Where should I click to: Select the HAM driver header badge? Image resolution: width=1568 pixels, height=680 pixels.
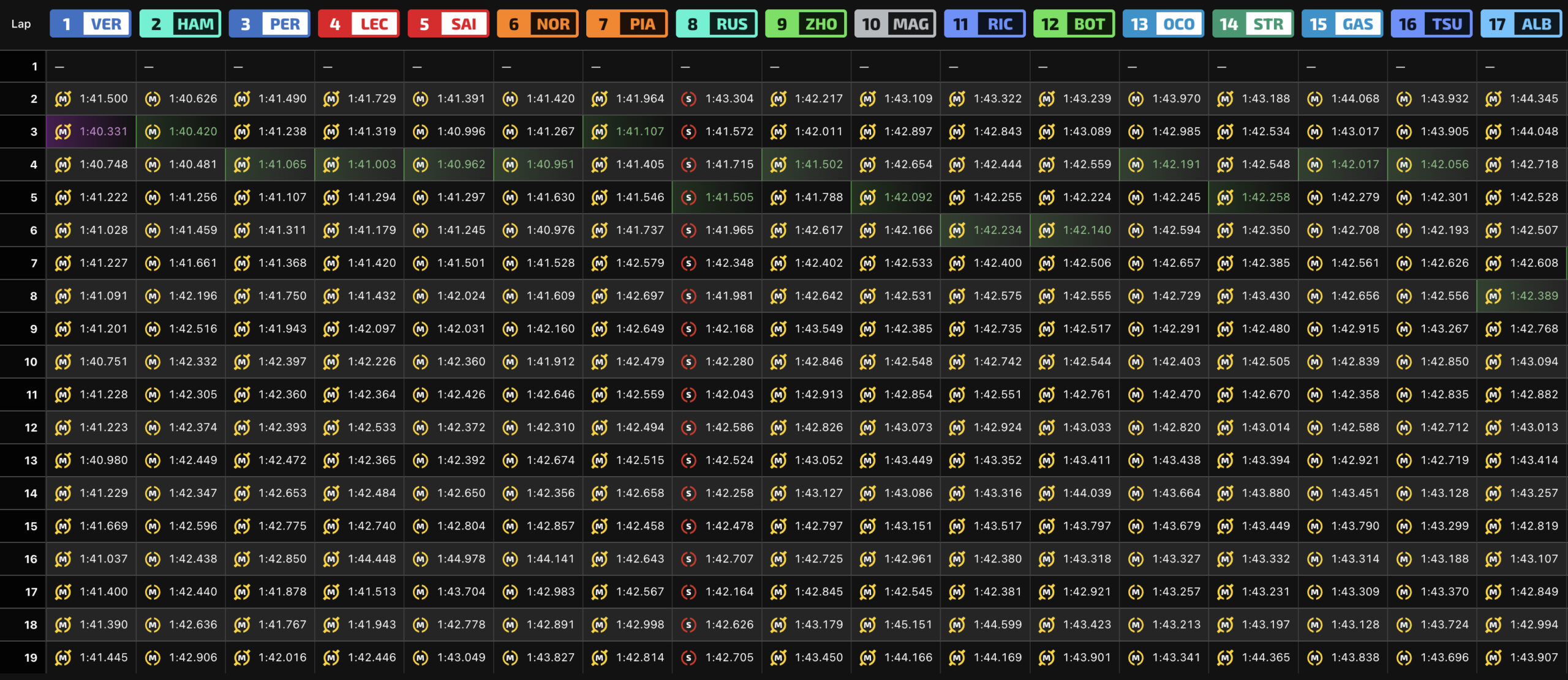tap(180, 24)
